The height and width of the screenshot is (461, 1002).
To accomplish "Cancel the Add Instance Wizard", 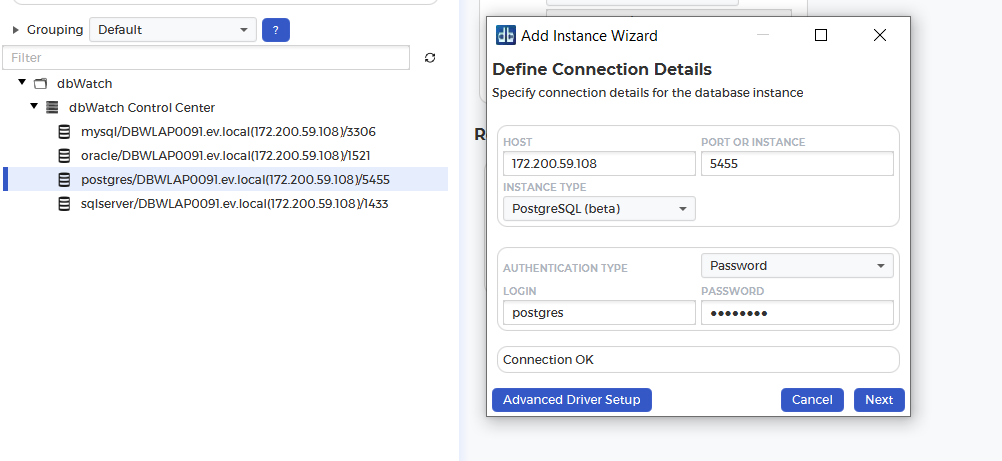I will tap(812, 400).
